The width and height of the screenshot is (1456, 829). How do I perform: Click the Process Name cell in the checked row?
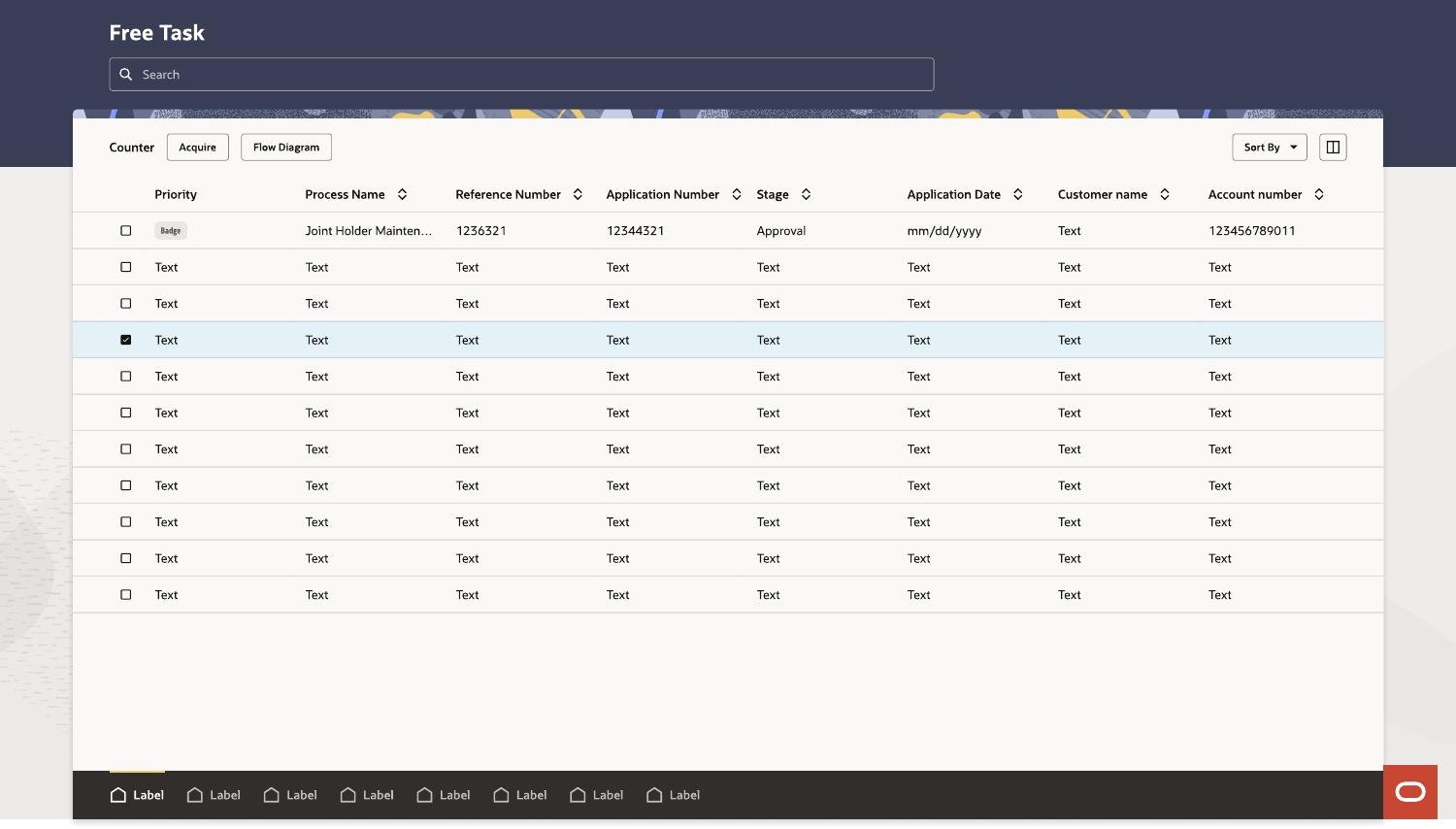coord(317,340)
